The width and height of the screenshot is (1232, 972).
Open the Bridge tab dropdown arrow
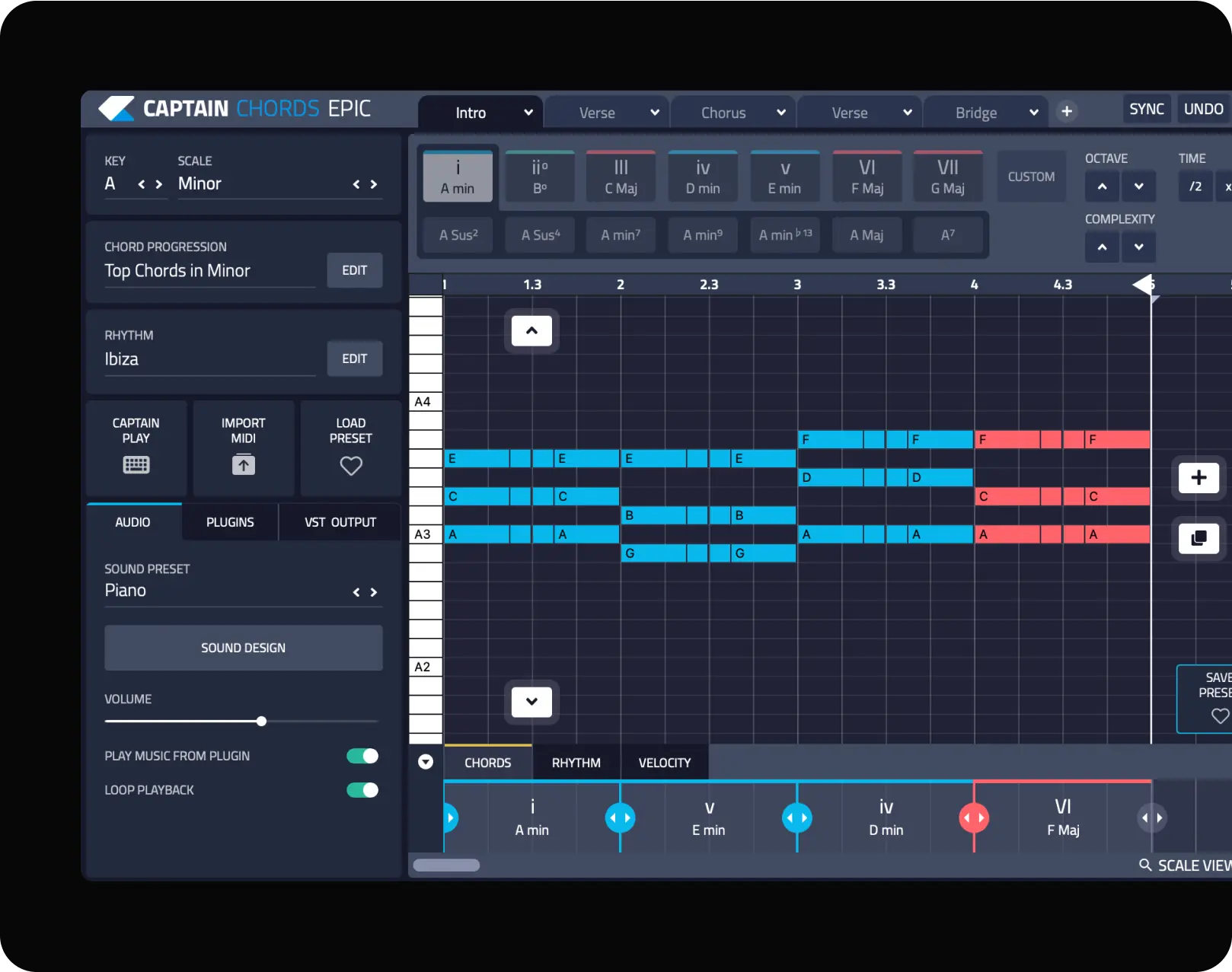(x=1034, y=113)
